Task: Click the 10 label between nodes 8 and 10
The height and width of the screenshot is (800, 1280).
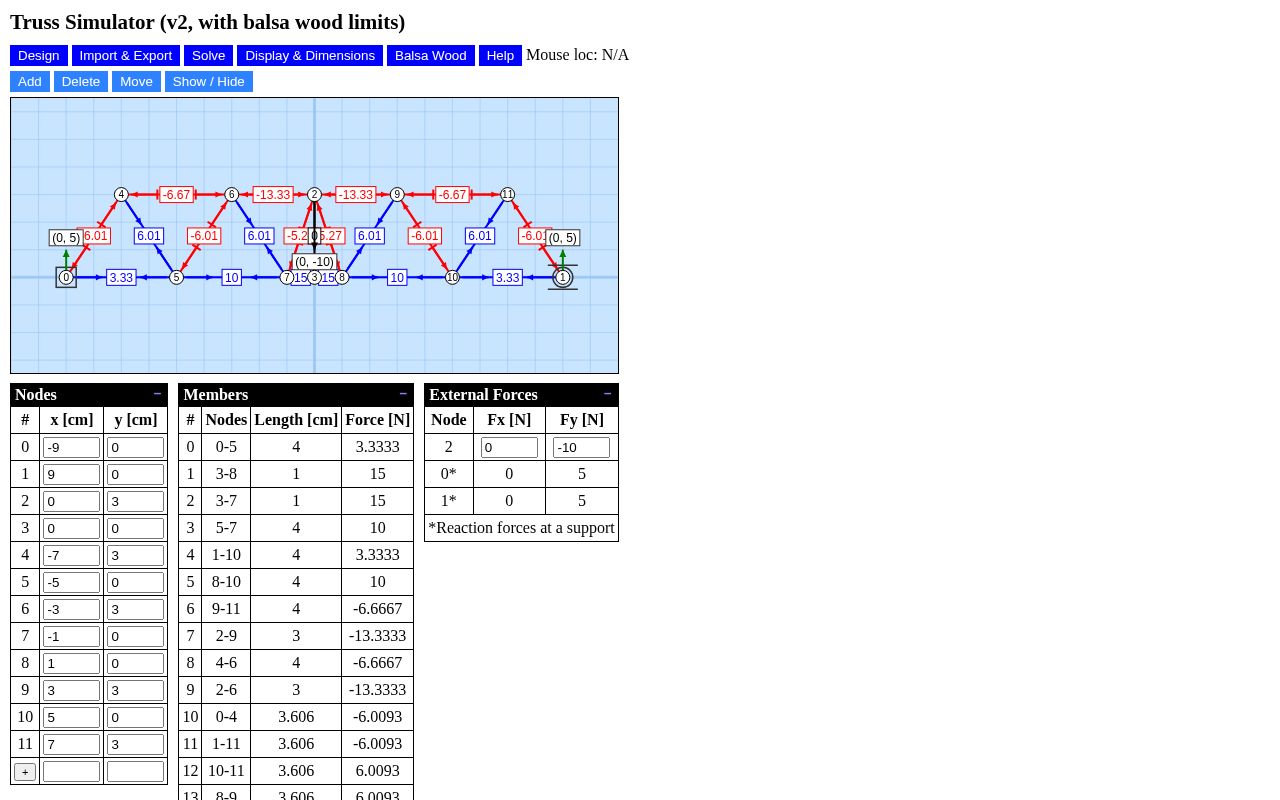Action: 397,278
